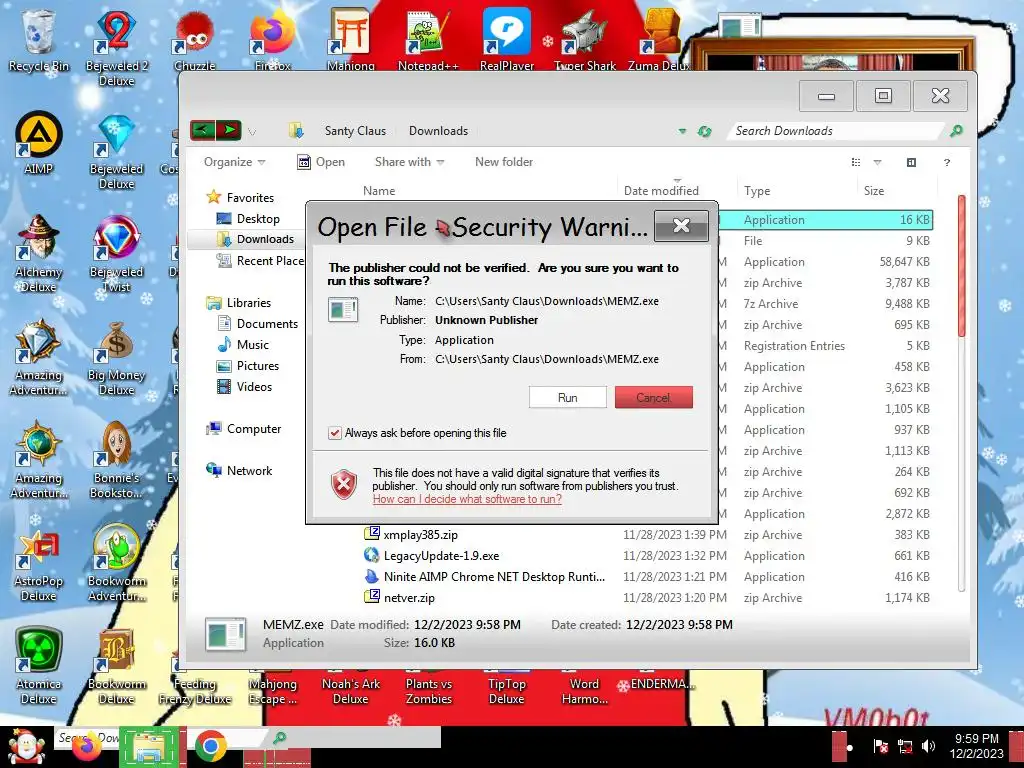Launch Notepad++ desktop shortcut
This screenshot has width=1024, height=768.
[x=428, y=40]
